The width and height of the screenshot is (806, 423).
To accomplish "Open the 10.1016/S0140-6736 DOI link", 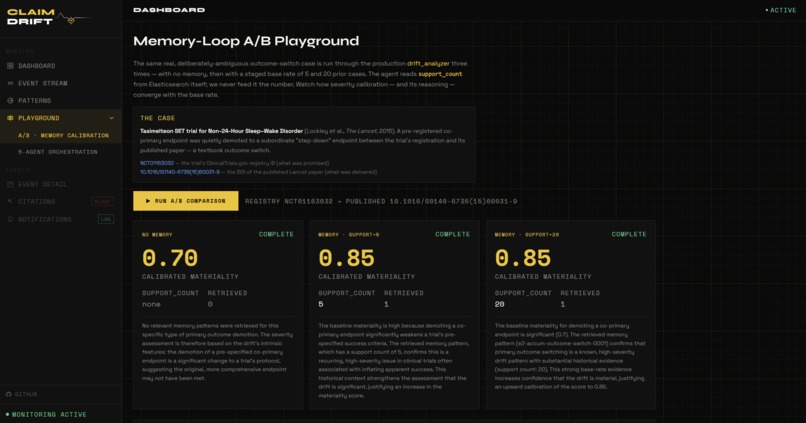I will 180,172.
